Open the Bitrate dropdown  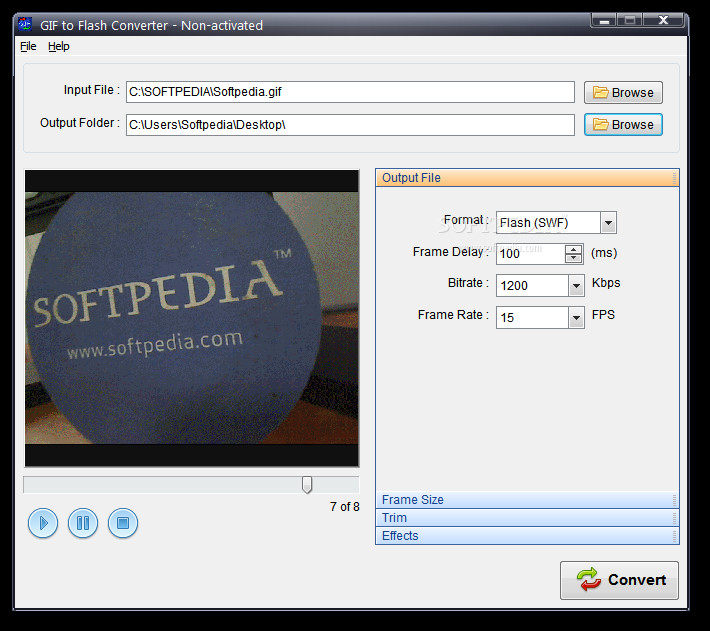[x=576, y=286]
